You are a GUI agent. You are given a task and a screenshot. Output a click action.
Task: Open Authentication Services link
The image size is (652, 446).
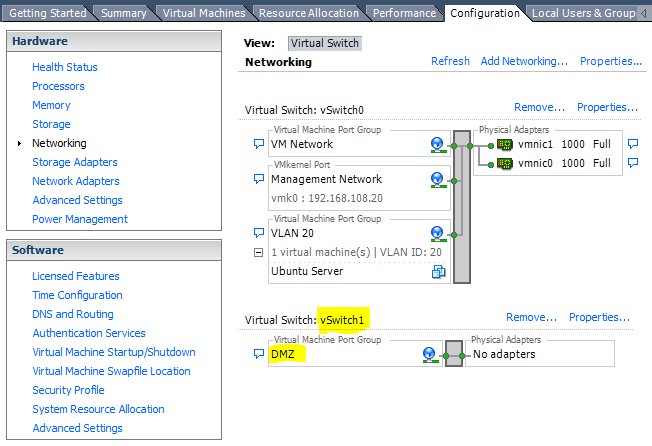pyautogui.click(x=89, y=333)
